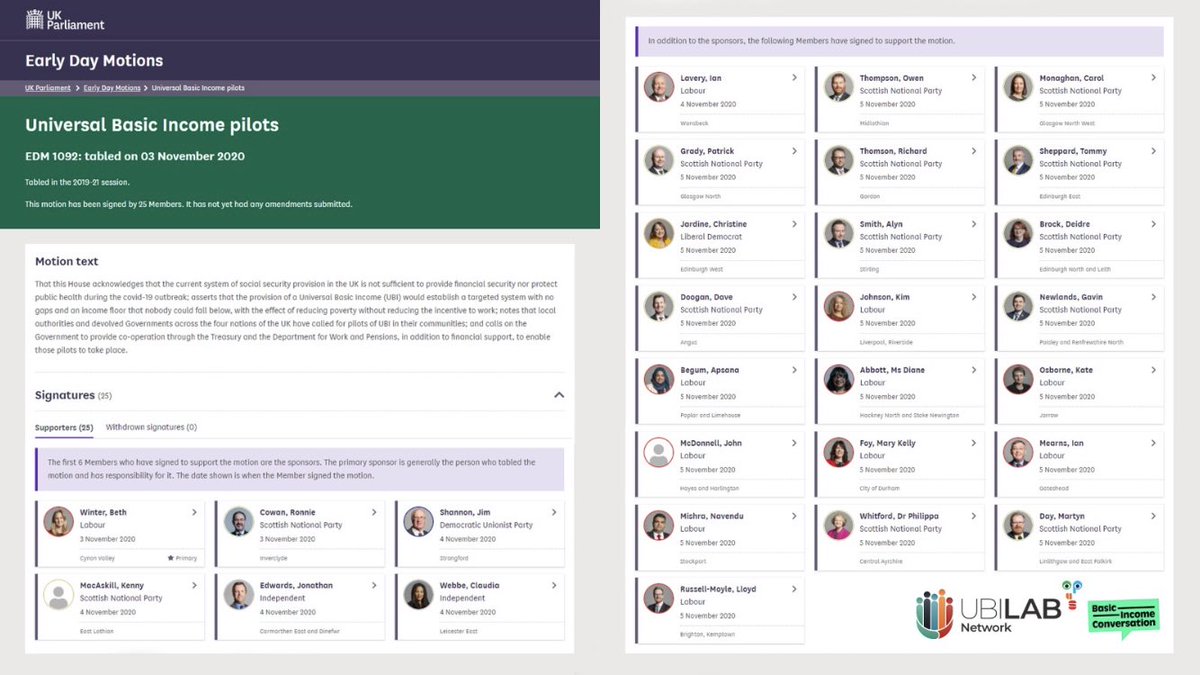Screen dimensions: 1200x675
Task: Click the chevron on Monaghan, Carol card
Action: click(1153, 77)
